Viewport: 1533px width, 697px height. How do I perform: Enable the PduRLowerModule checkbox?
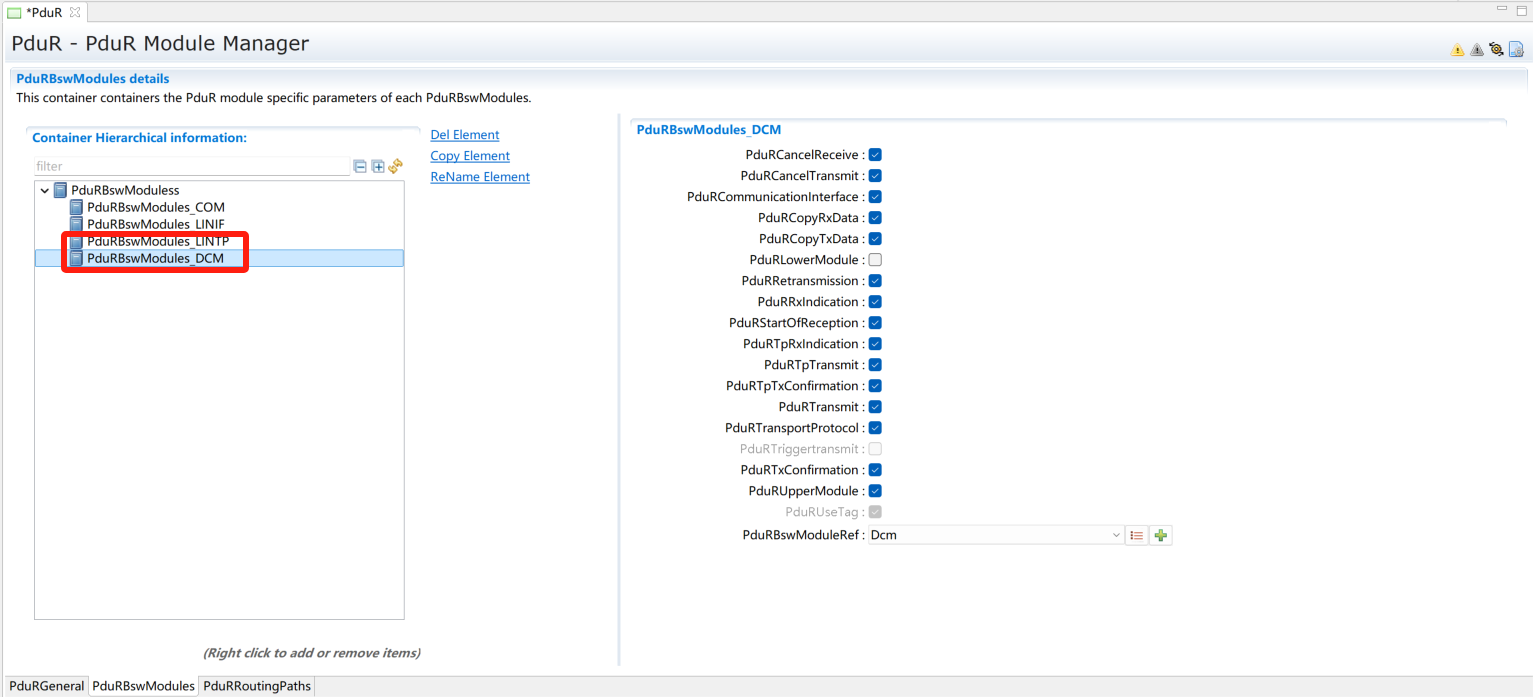(x=875, y=260)
